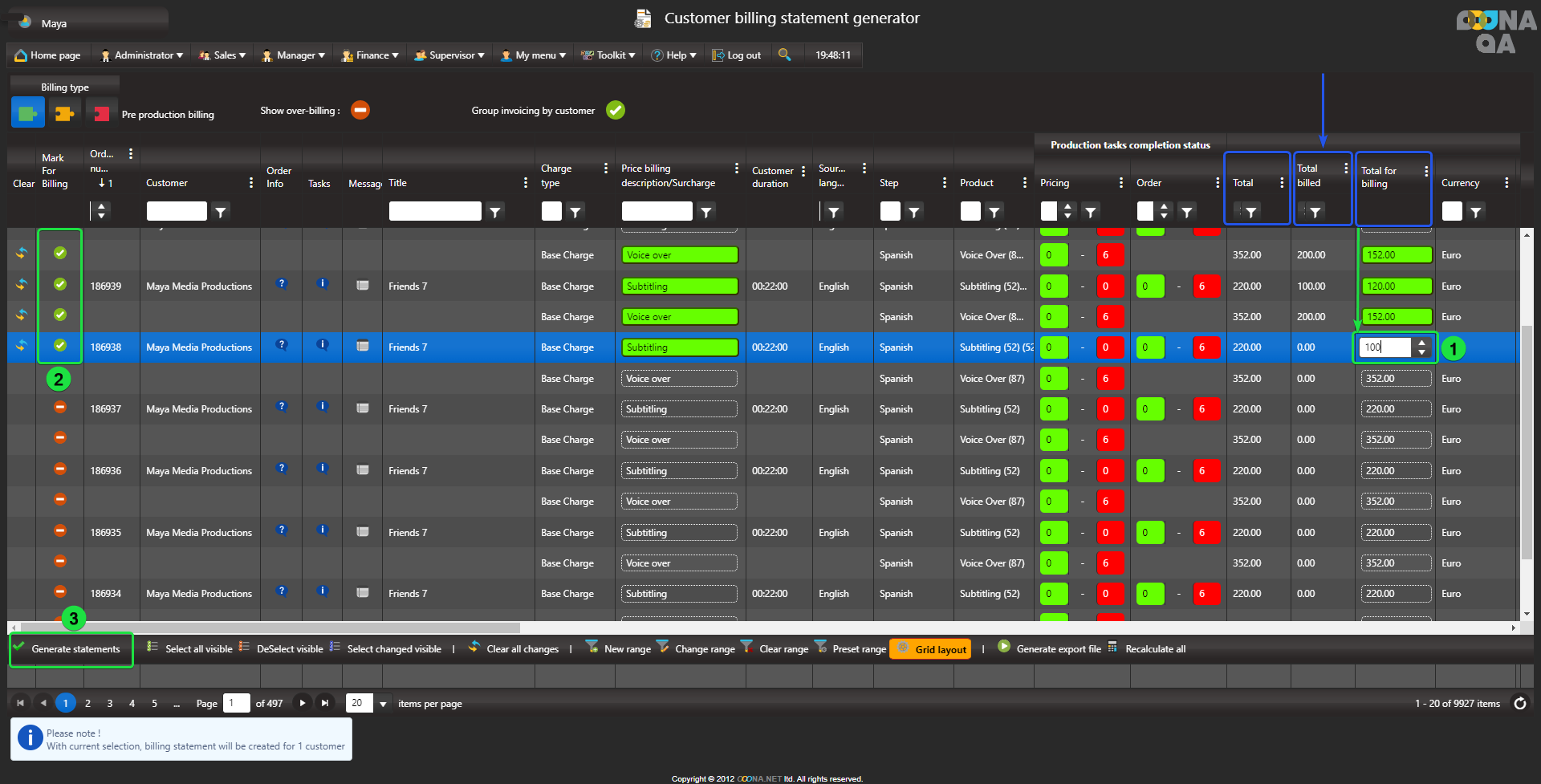
Task: Open the Customer column filter dropdown
Action: click(220, 212)
